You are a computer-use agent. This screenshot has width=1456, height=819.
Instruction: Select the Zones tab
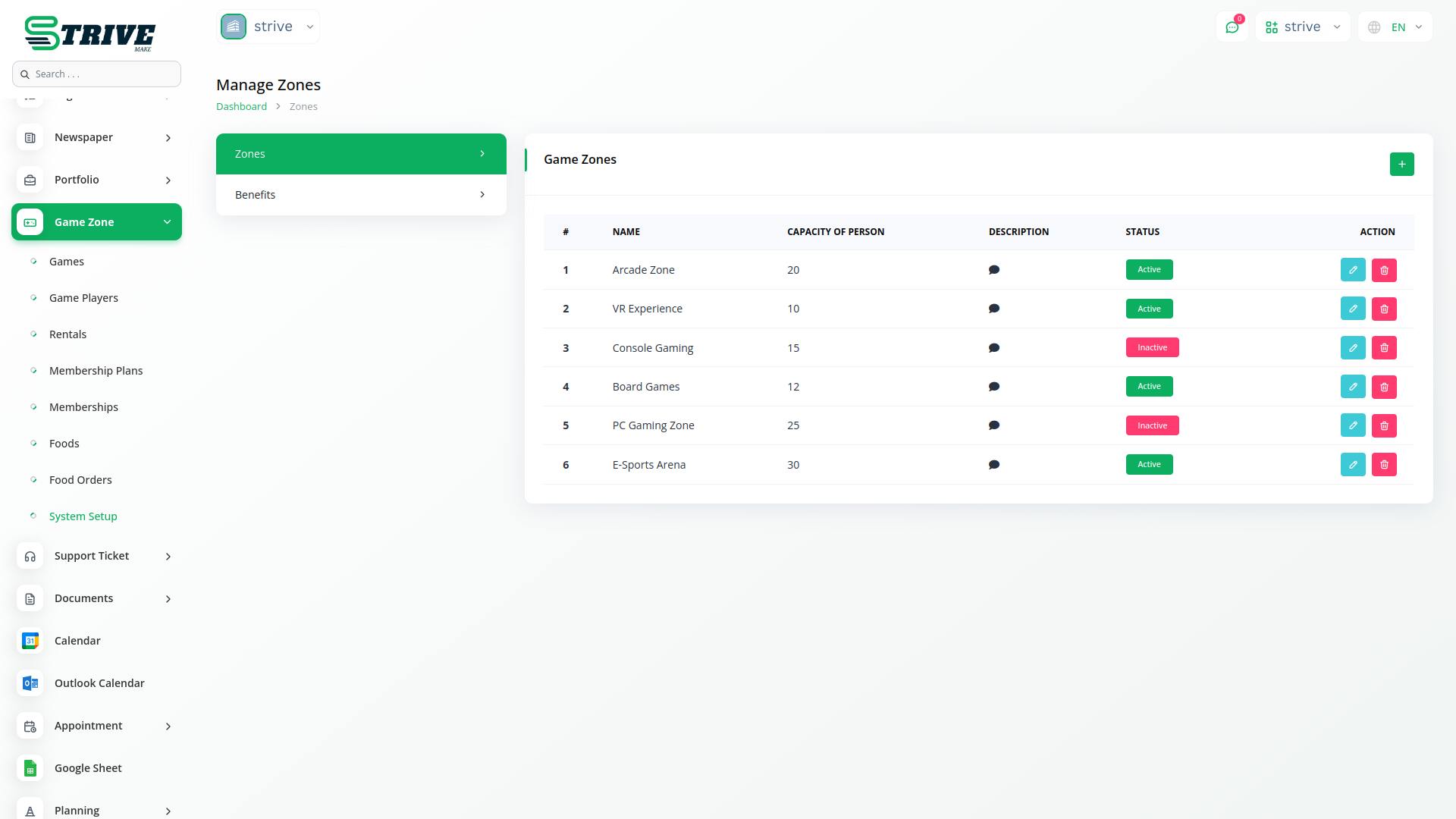coord(361,154)
